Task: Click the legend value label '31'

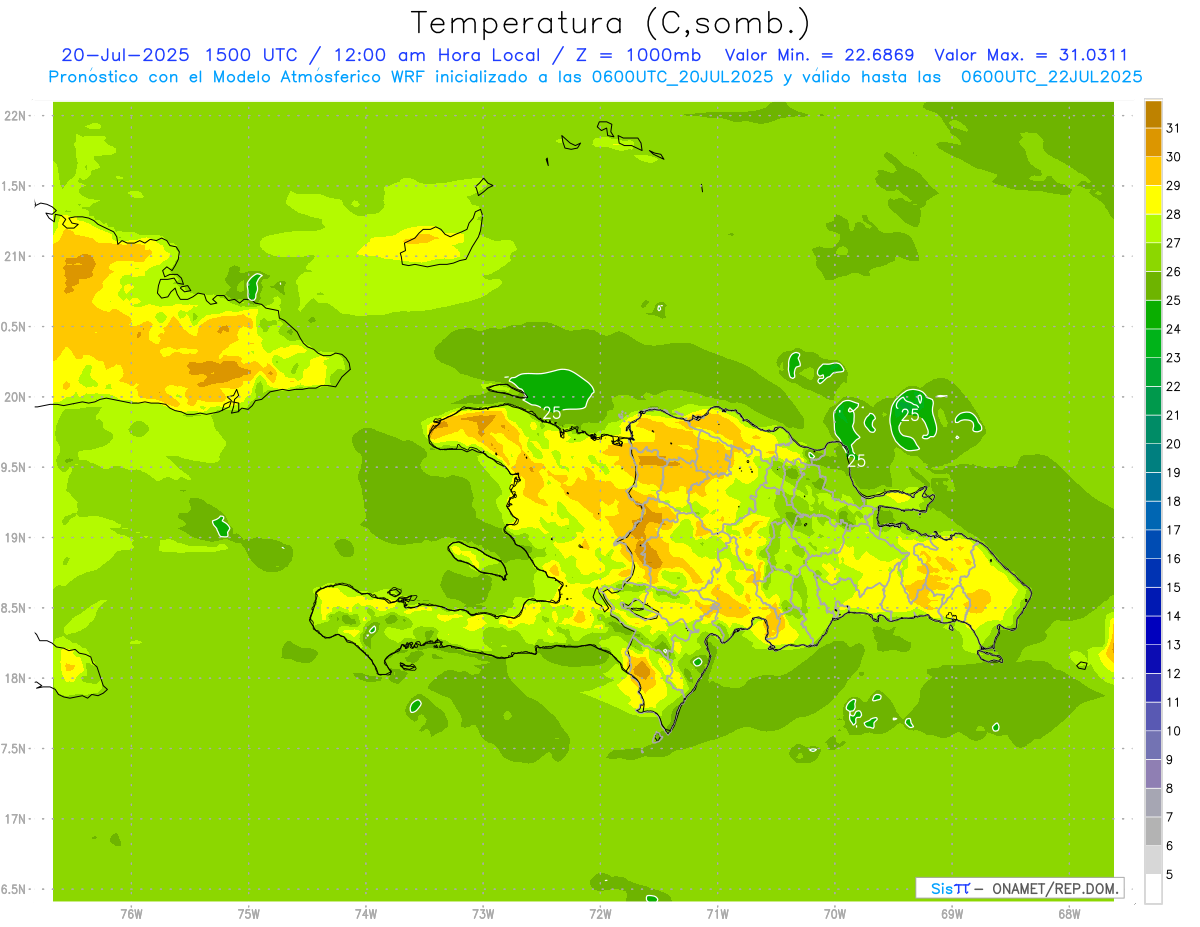Action: point(1174,128)
